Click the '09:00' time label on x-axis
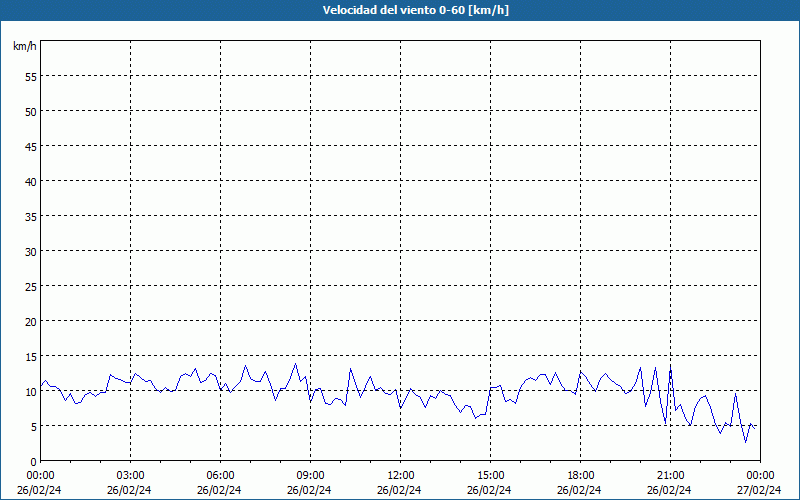800x500 pixels. tap(310, 476)
